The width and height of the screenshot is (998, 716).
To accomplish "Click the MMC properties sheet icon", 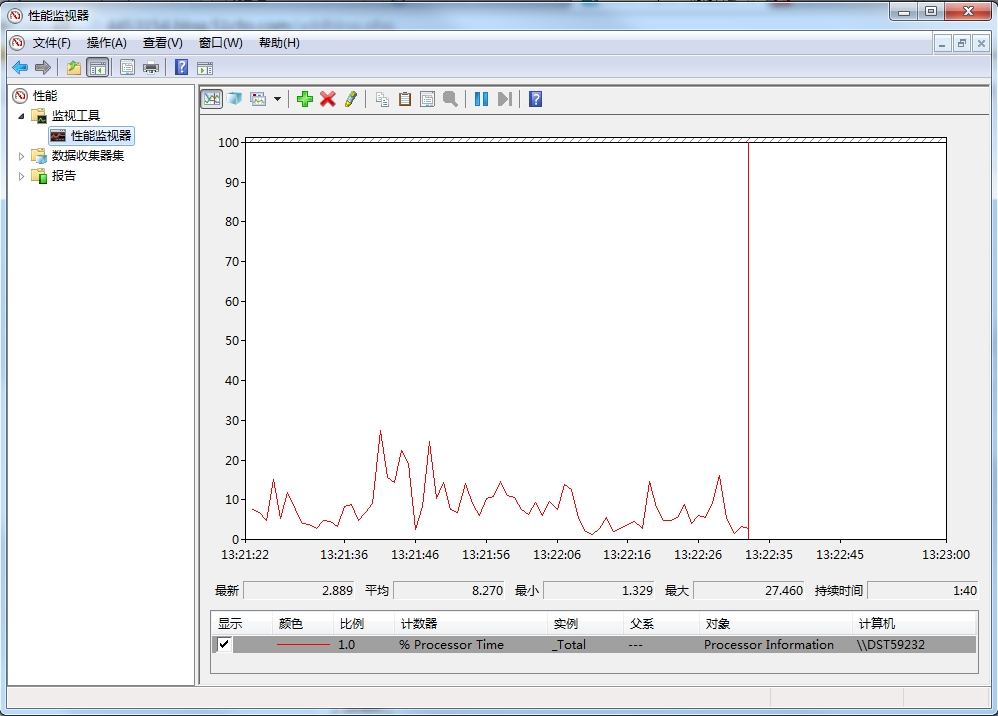I will (127, 67).
